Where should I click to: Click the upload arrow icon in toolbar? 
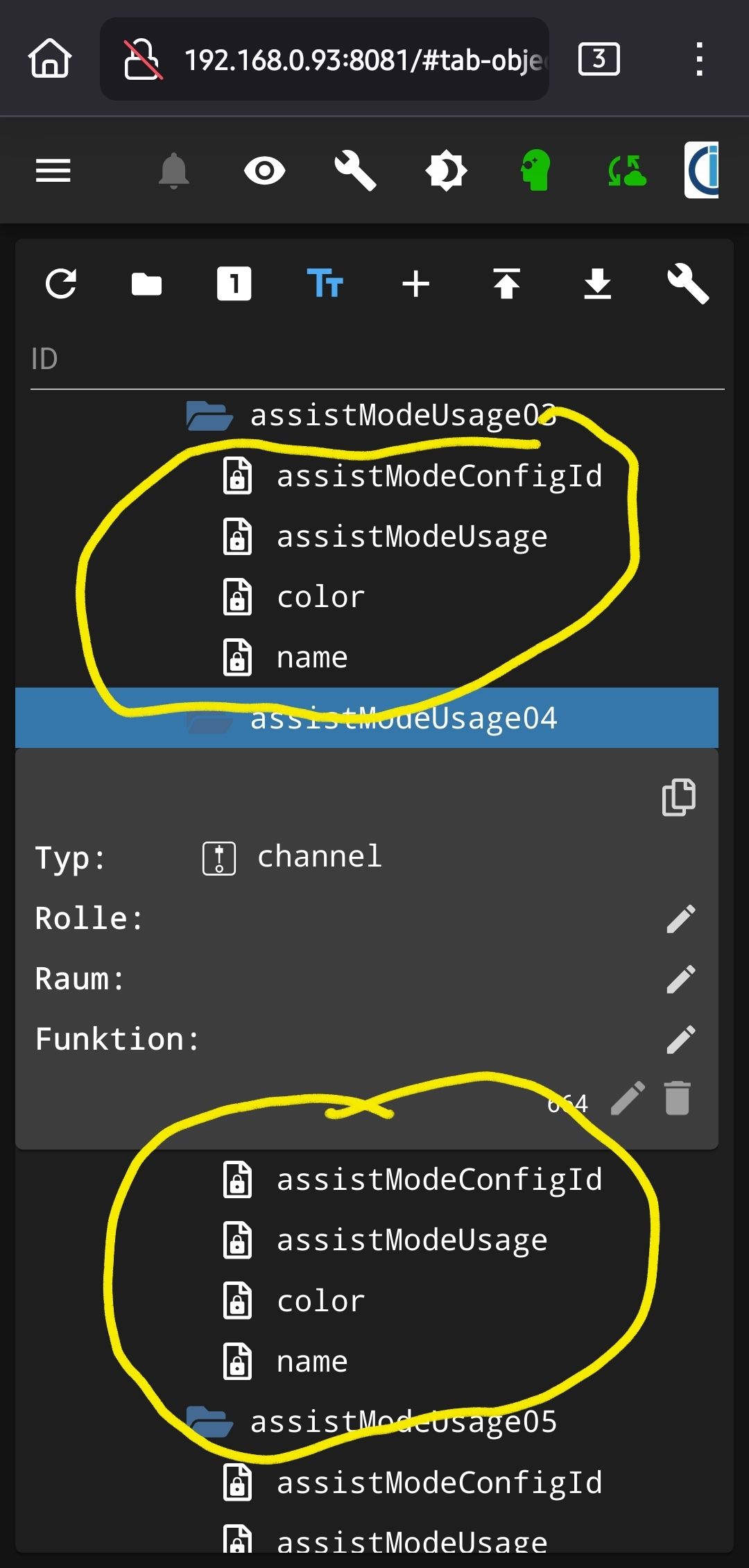coord(507,284)
